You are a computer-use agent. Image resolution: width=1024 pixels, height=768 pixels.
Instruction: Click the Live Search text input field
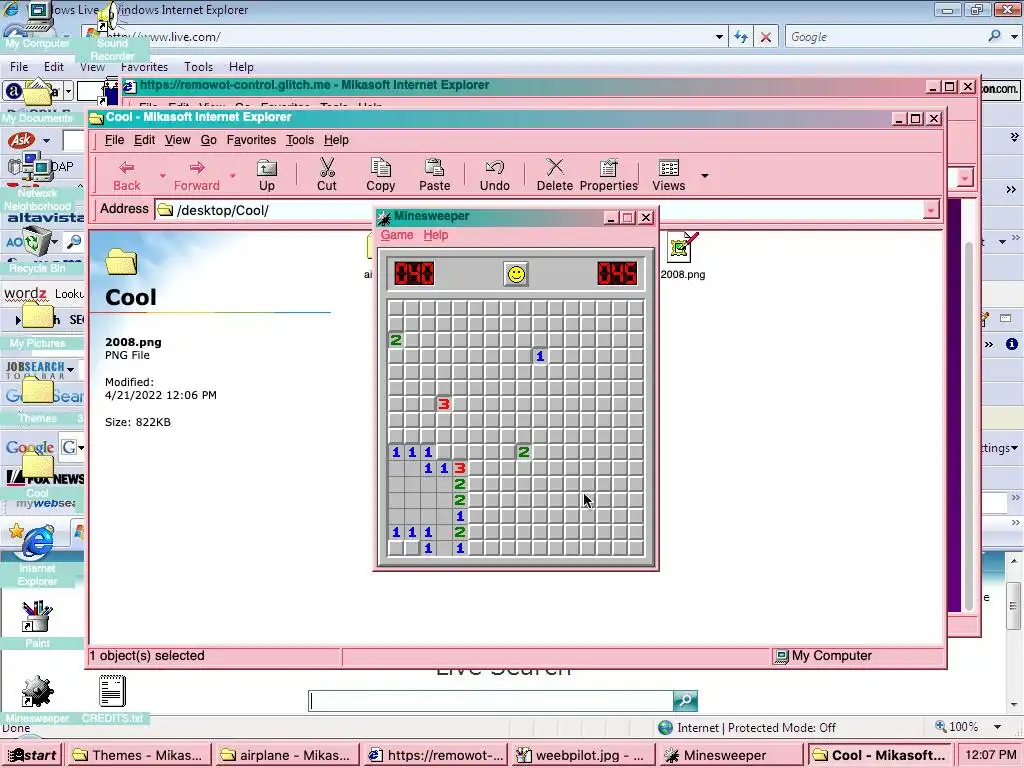[491, 701]
